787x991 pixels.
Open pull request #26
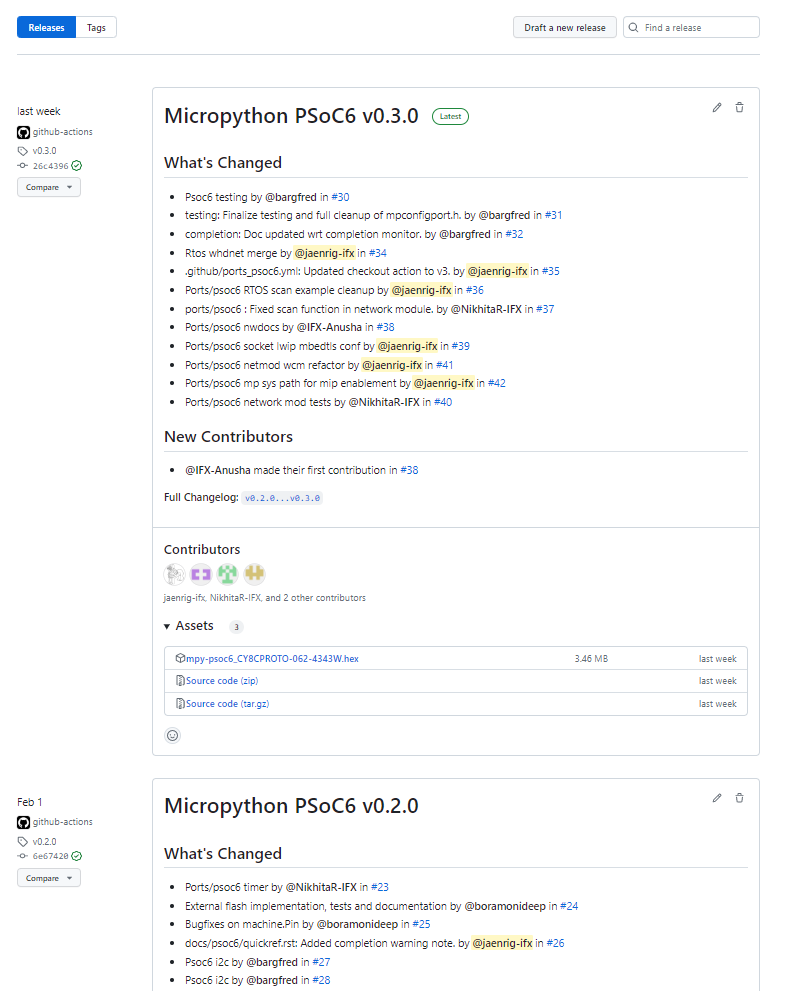[x=556, y=943]
